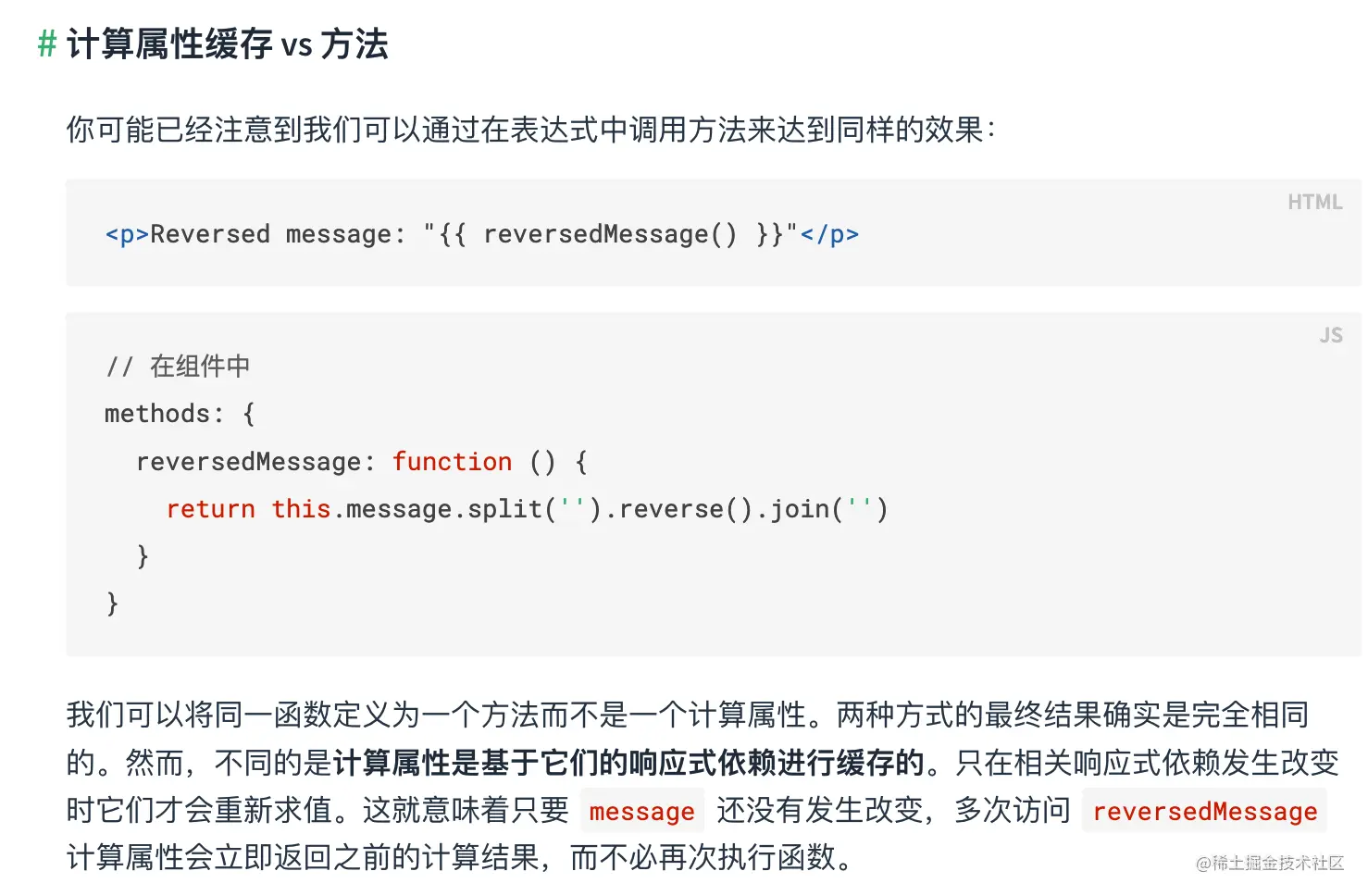The width and height of the screenshot is (1368, 896).
Task: Click the this keyword in the return statement
Action: click(x=301, y=509)
